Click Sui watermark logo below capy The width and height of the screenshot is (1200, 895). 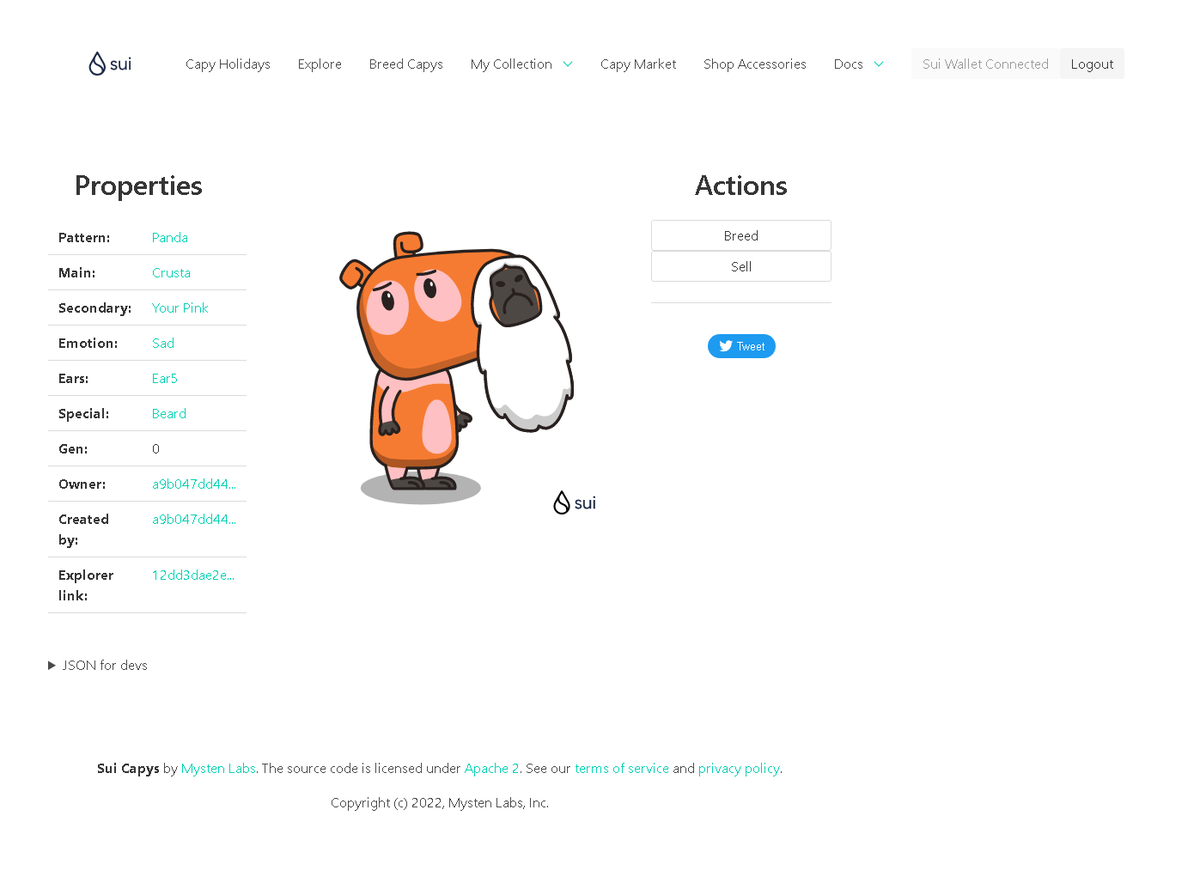point(575,503)
